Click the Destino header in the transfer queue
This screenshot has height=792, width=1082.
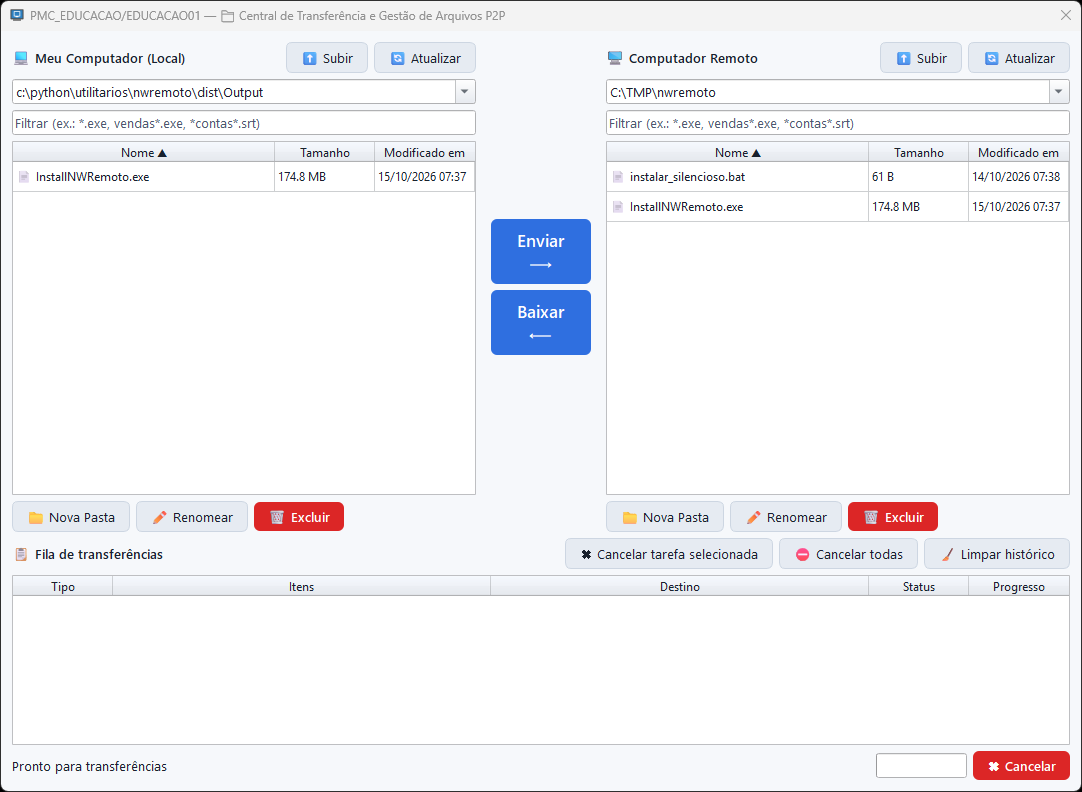pos(680,586)
